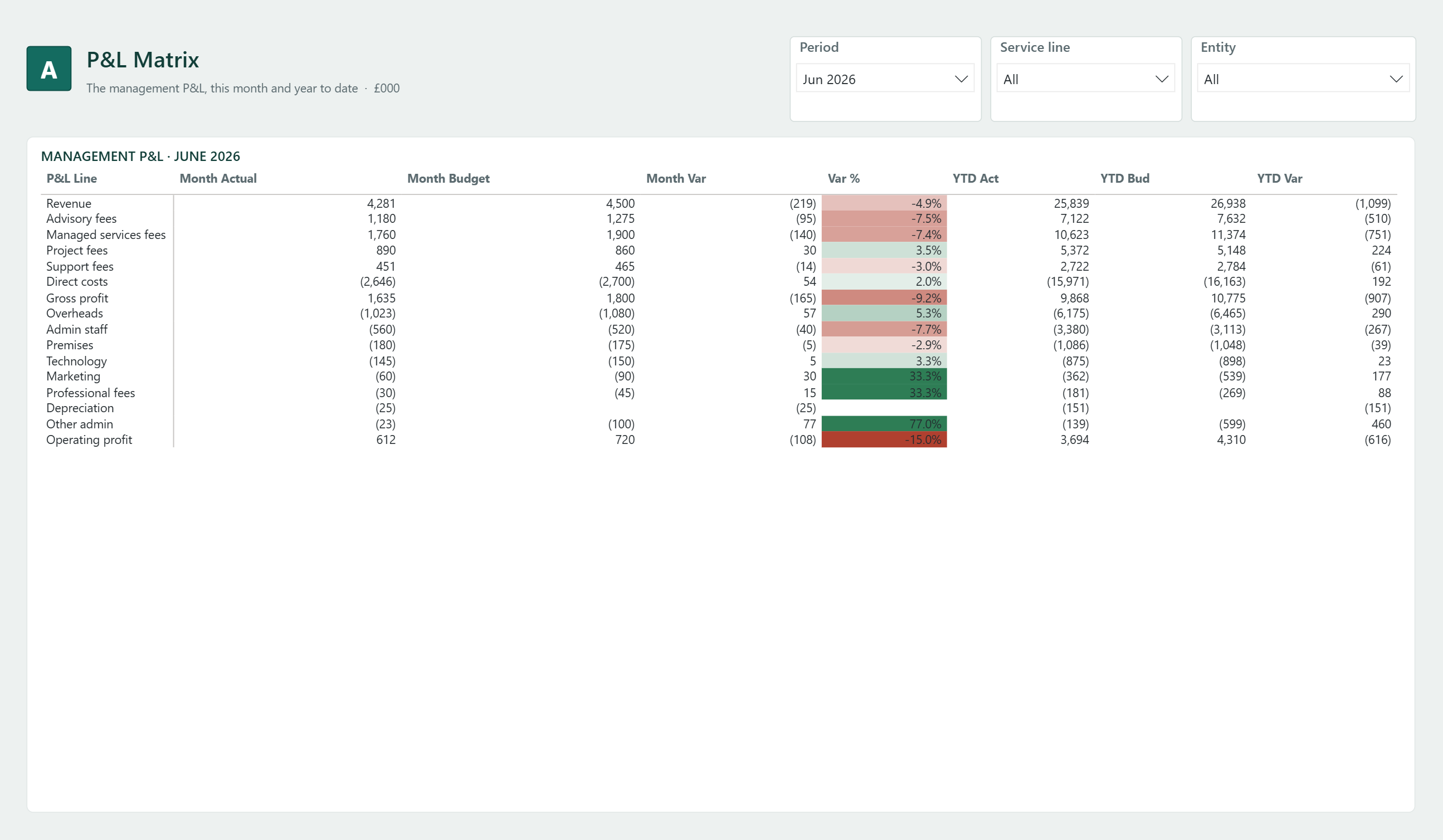Sort by the Var % column header
Image resolution: width=1443 pixels, height=840 pixels.
coord(844,178)
